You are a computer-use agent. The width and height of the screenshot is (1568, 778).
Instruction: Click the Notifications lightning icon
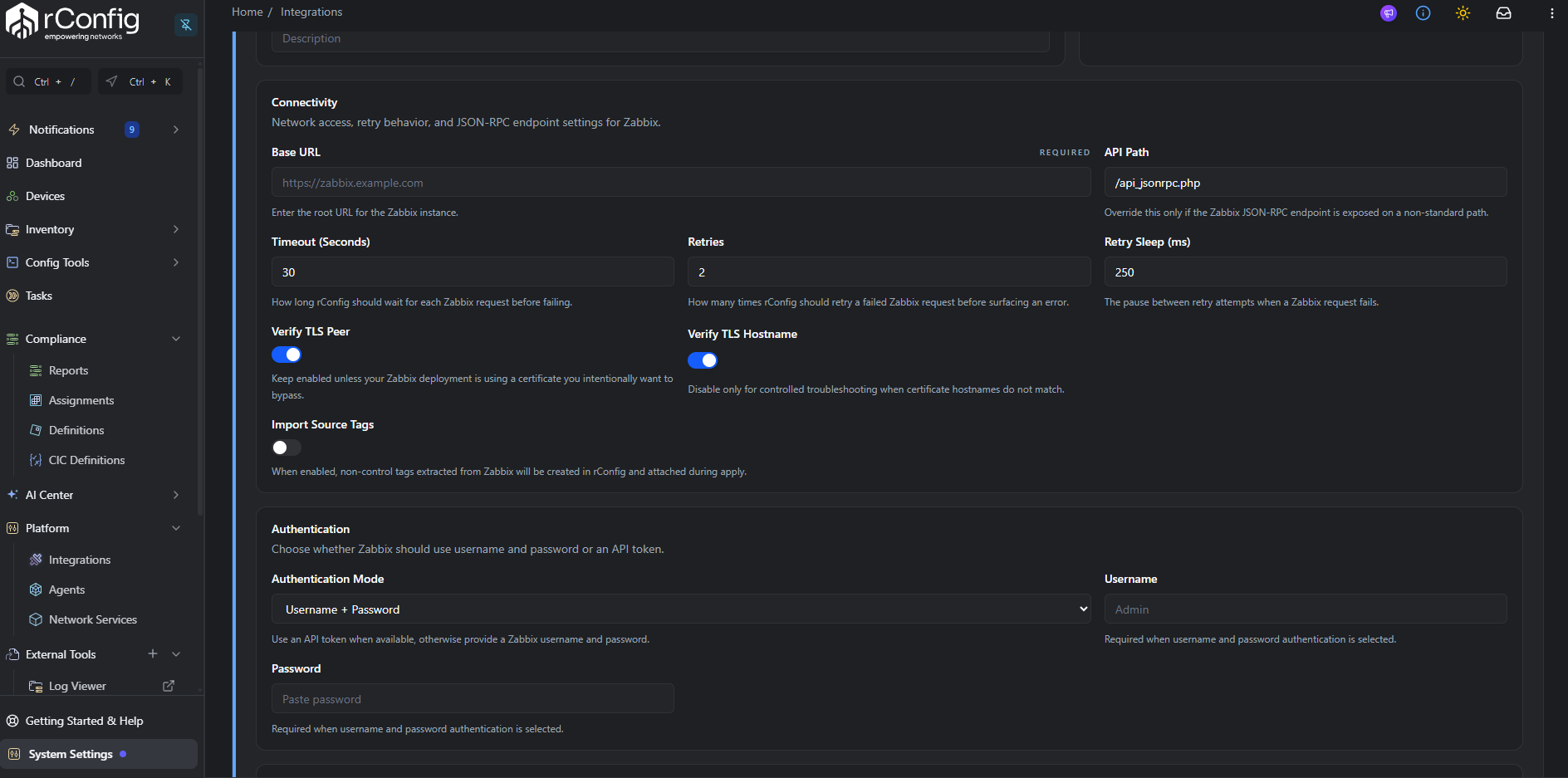(14, 130)
